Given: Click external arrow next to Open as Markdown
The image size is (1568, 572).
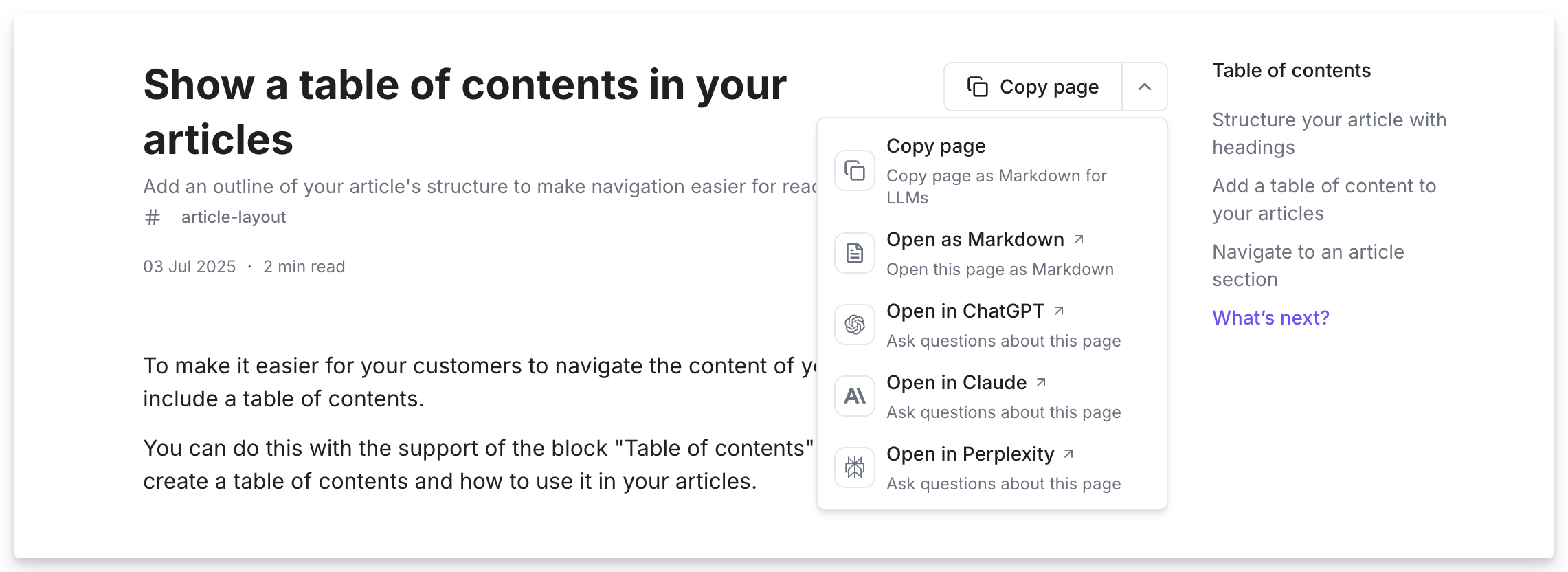Looking at the screenshot, I should coord(1079,239).
